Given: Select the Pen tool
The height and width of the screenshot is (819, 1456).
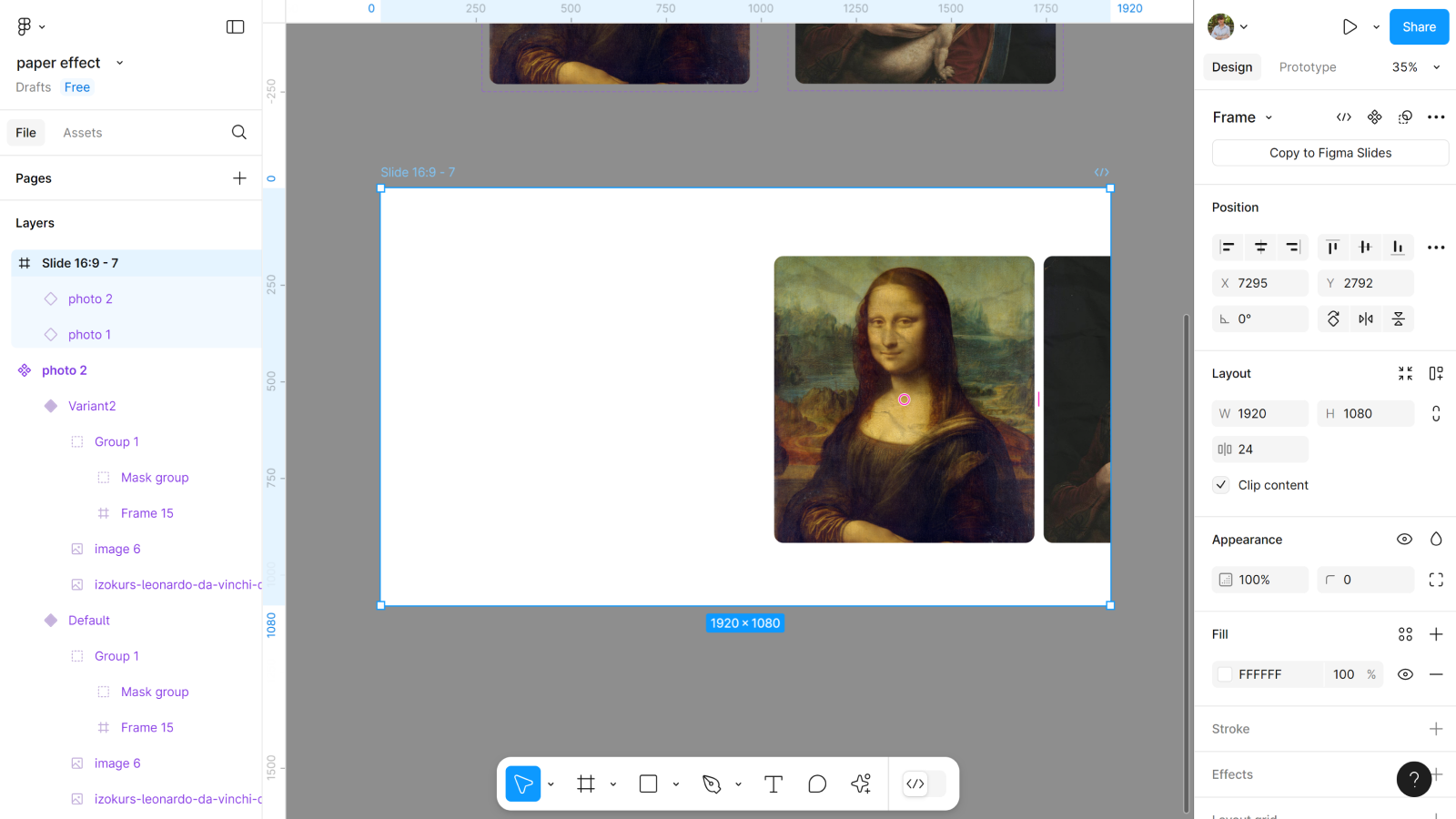Looking at the screenshot, I should point(712,784).
